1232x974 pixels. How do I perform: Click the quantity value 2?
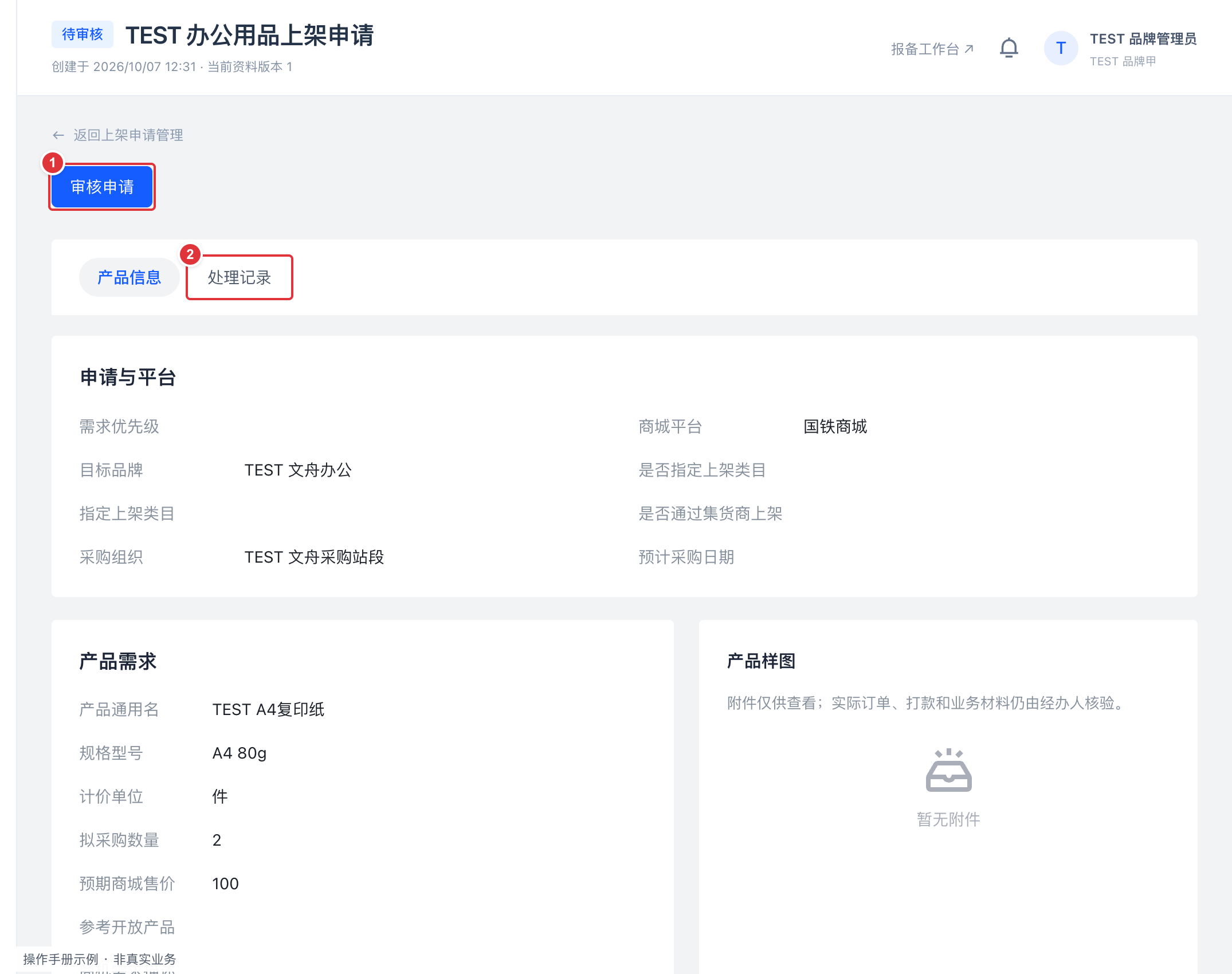pos(217,841)
